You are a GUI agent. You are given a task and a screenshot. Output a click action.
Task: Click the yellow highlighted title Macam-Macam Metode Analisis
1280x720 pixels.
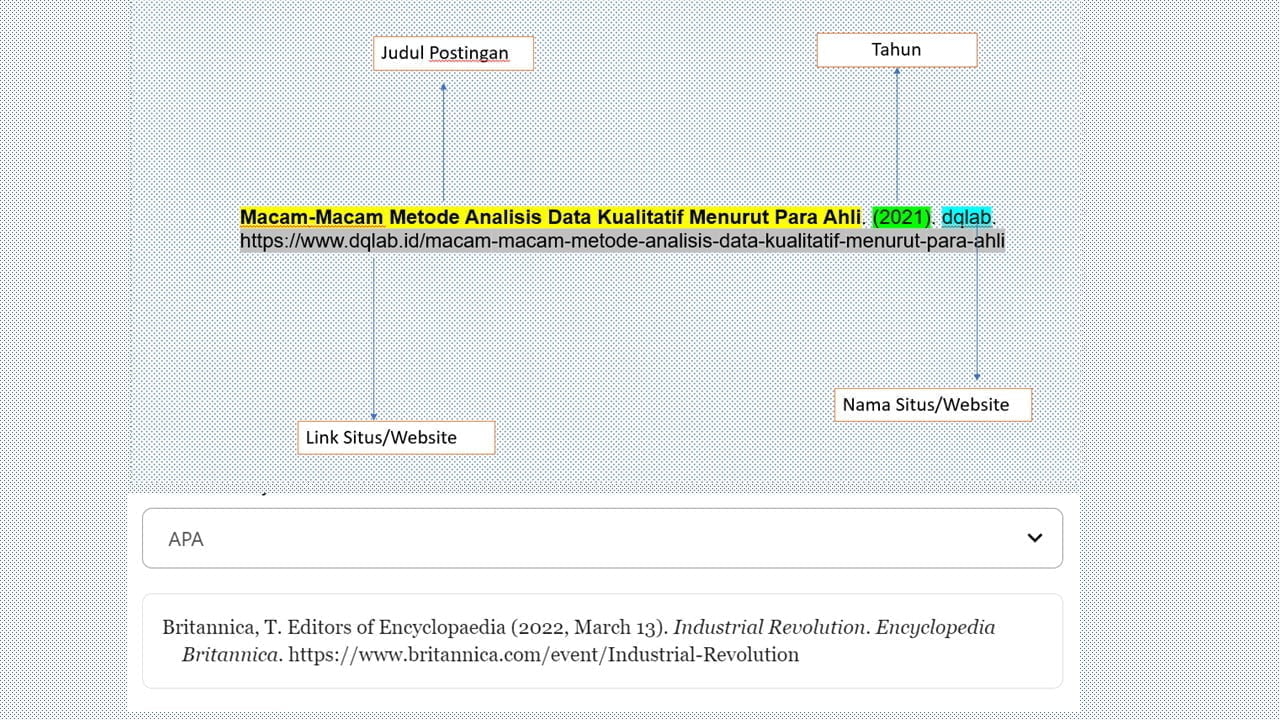550,217
